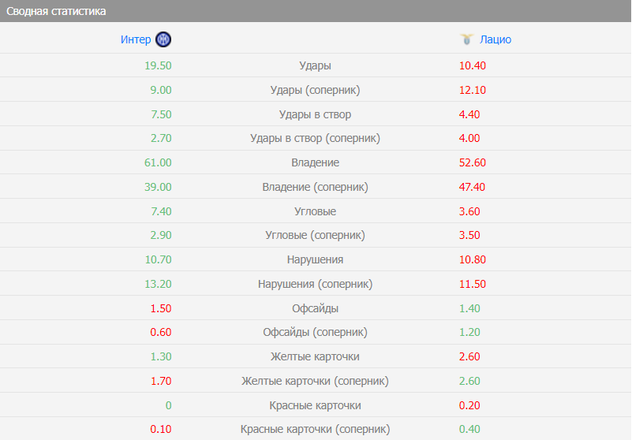The width and height of the screenshot is (632, 440).
Task: Select the Удары row label
Action: (315, 65)
